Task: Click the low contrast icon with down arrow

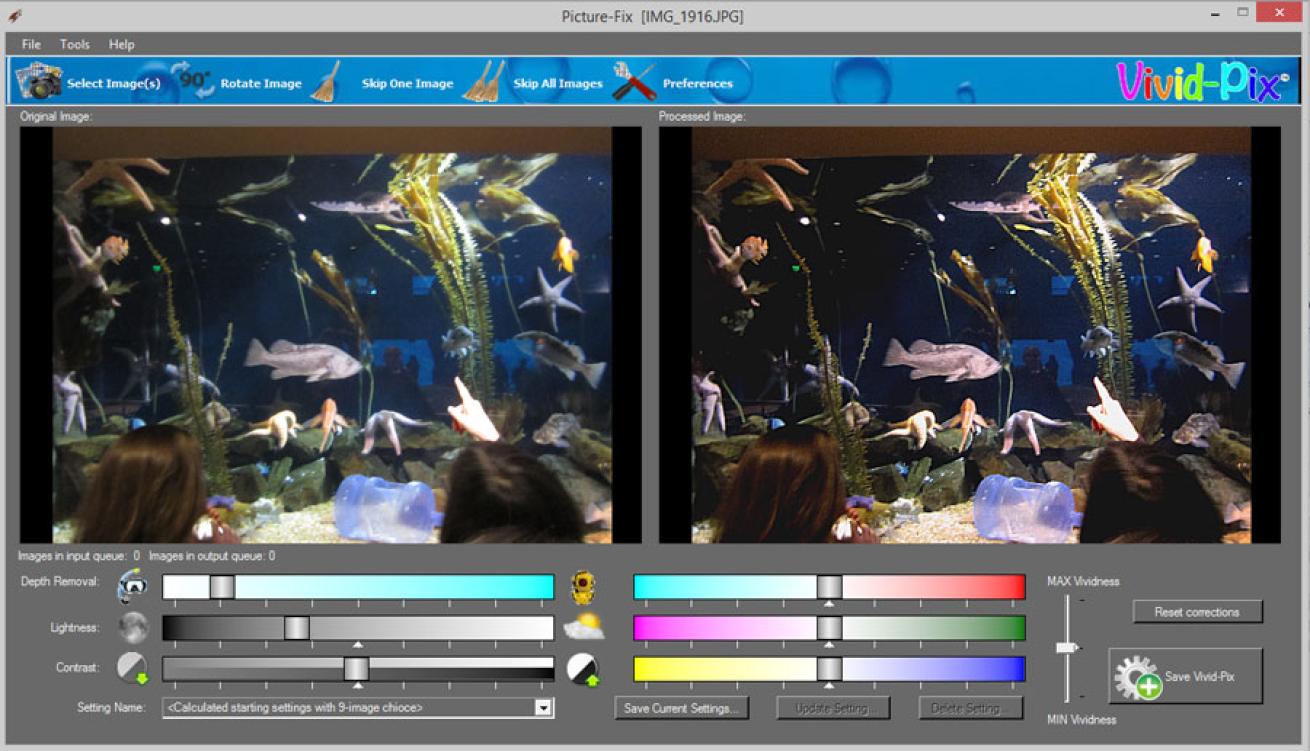Action: click(x=132, y=668)
